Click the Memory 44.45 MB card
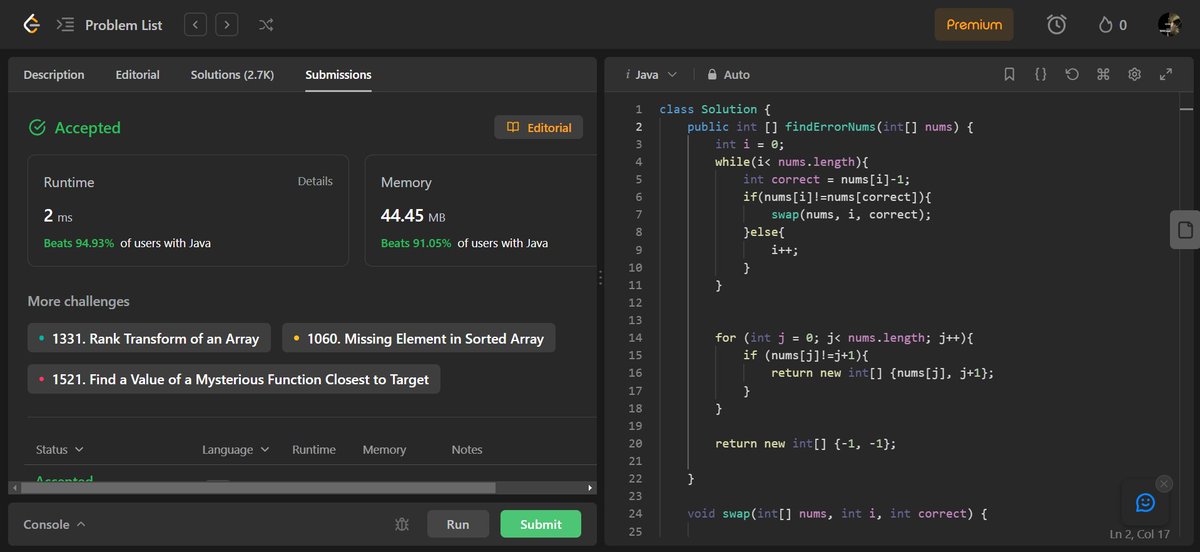 click(482, 210)
